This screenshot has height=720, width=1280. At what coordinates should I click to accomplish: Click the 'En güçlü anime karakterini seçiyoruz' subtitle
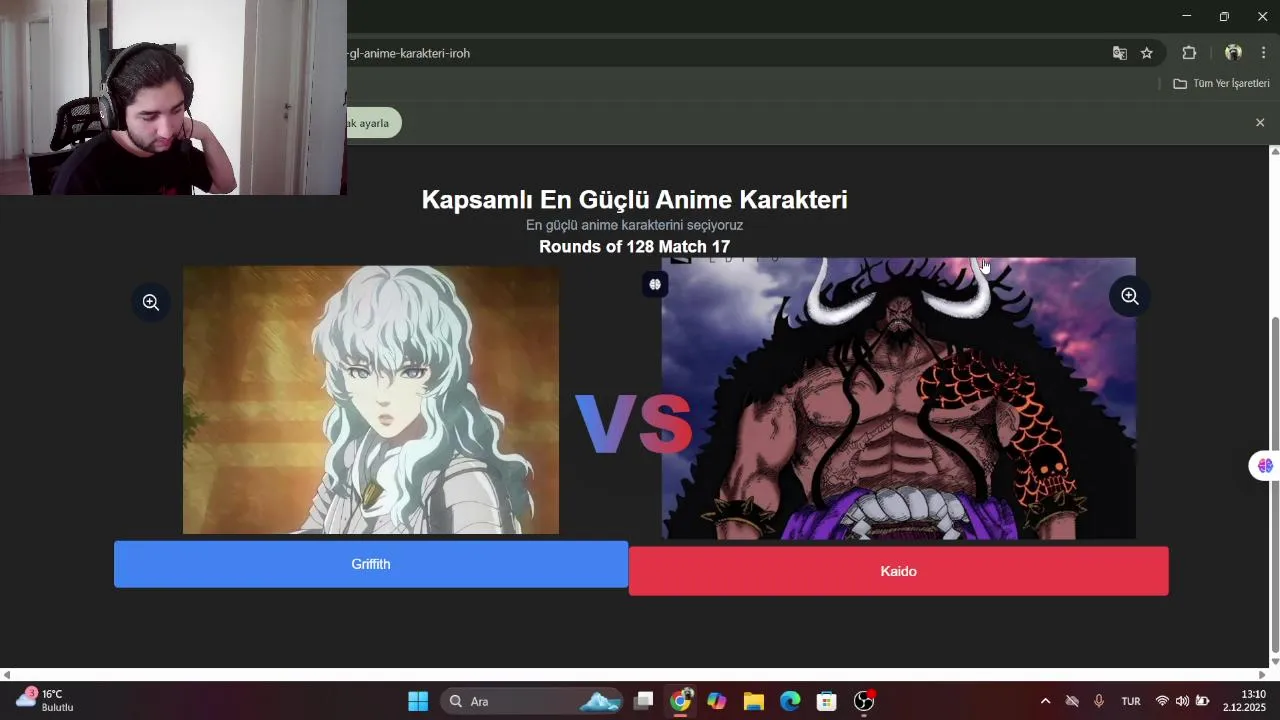point(634,225)
